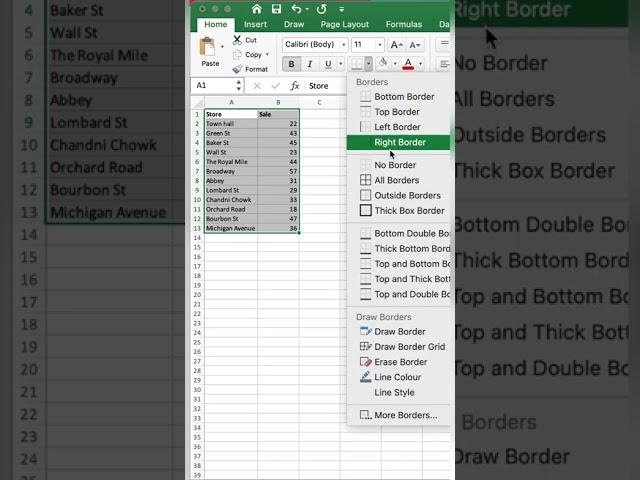Click Draw Border Grid tool
The width and height of the screenshot is (640, 480).
tap(398, 347)
